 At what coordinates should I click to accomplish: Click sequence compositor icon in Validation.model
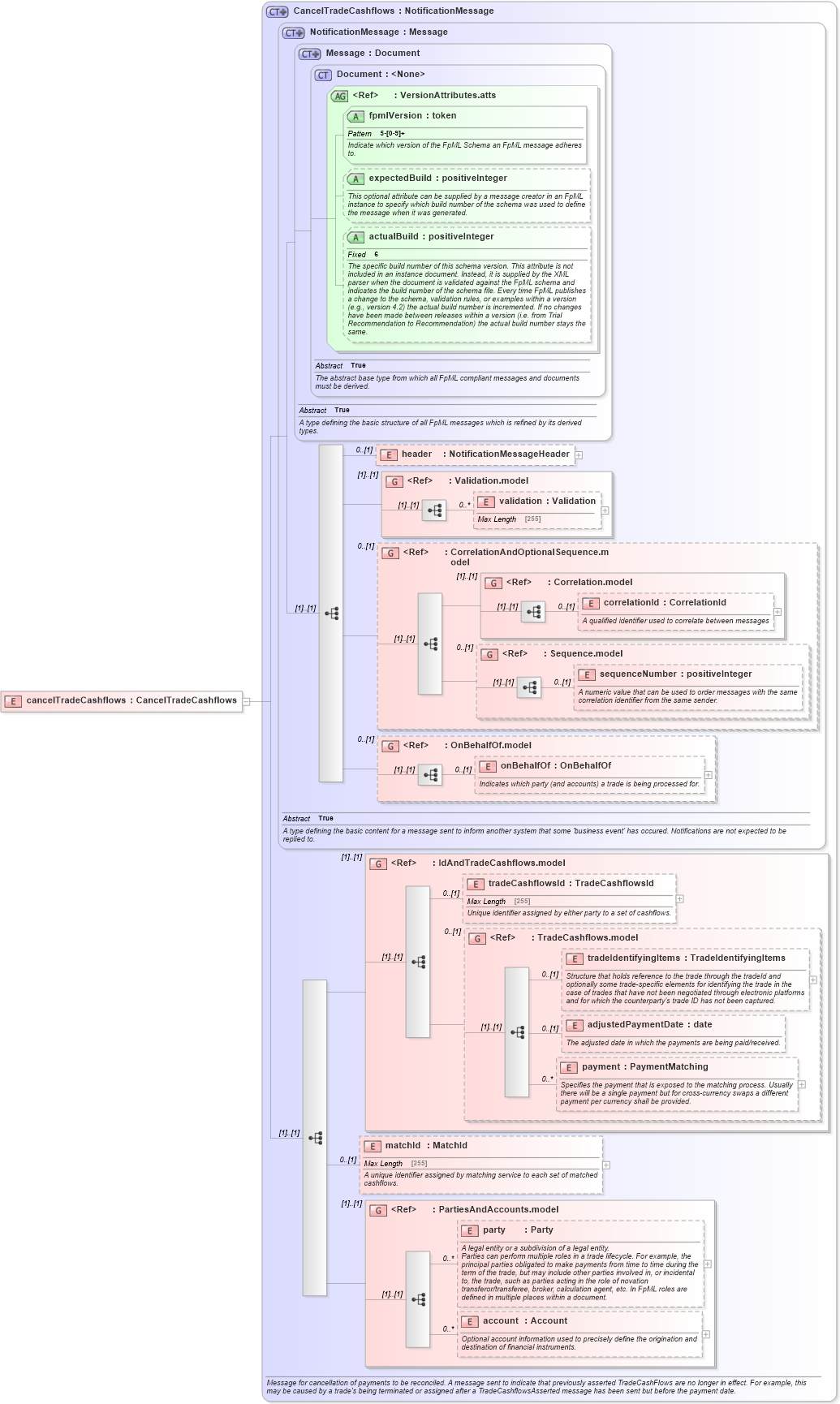point(434,510)
